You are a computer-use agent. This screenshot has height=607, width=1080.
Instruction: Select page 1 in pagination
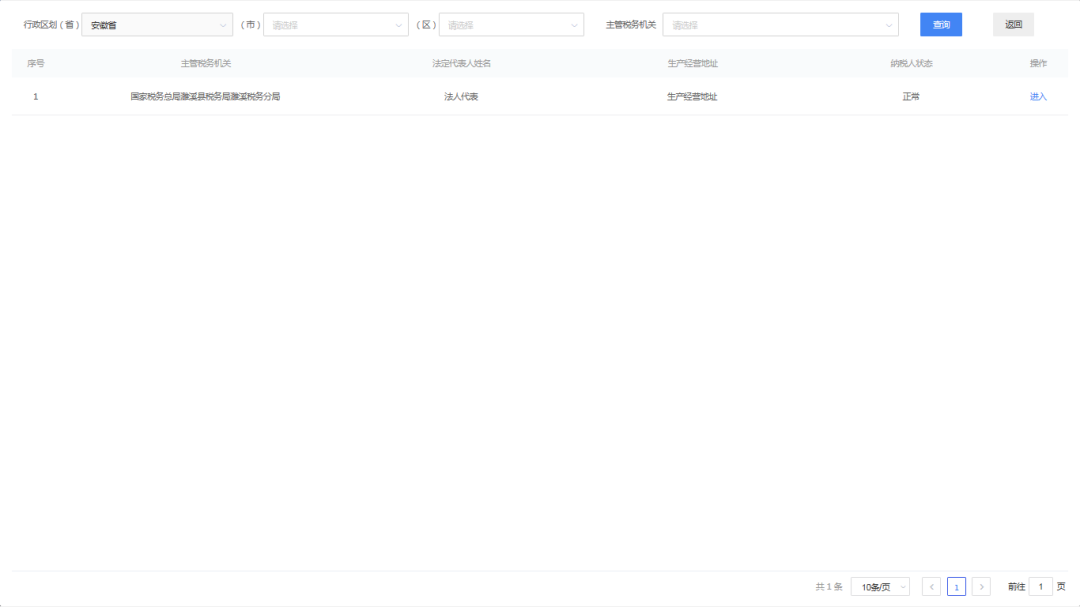(956, 587)
